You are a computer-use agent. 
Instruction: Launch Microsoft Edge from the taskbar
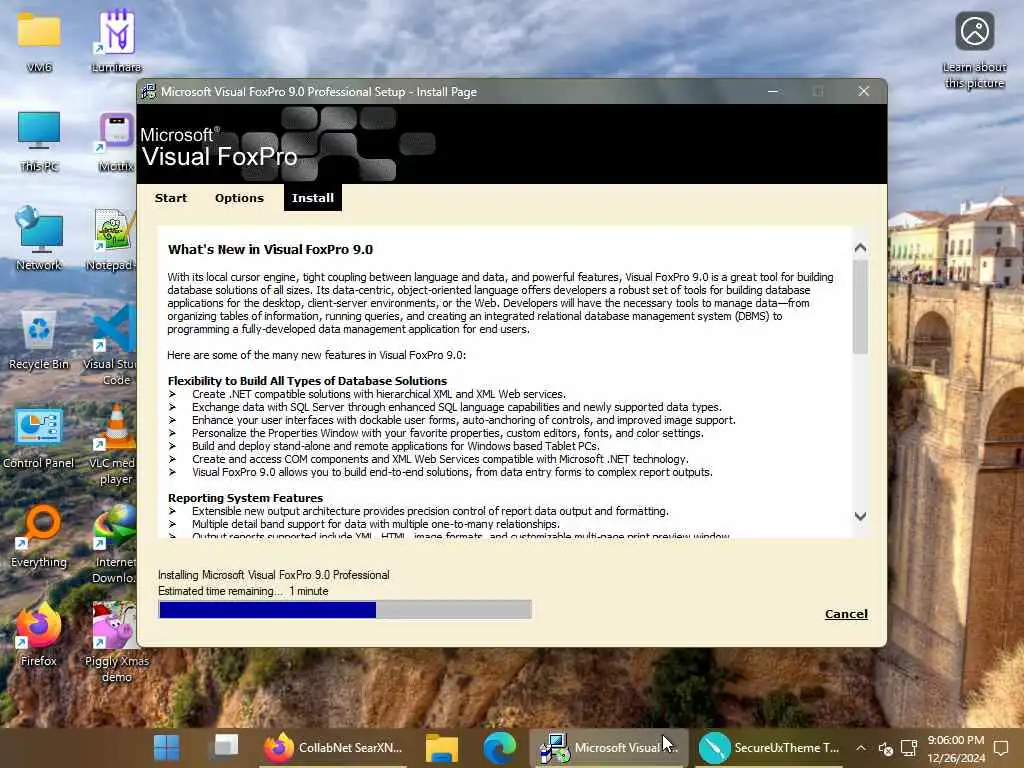click(x=500, y=748)
